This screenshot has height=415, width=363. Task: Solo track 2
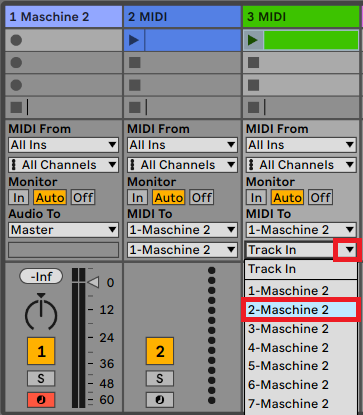click(x=160, y=378)
